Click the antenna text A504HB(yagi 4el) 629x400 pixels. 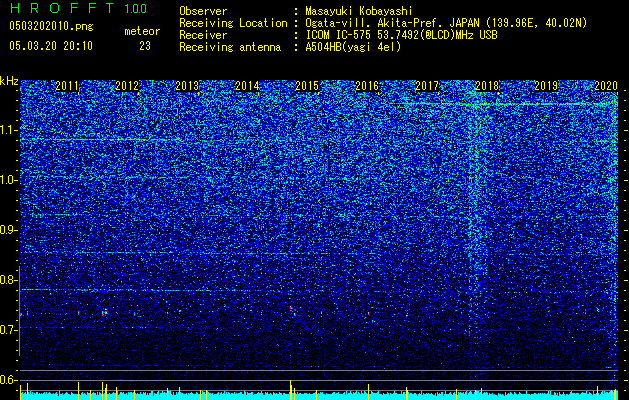tap(353, 47)
